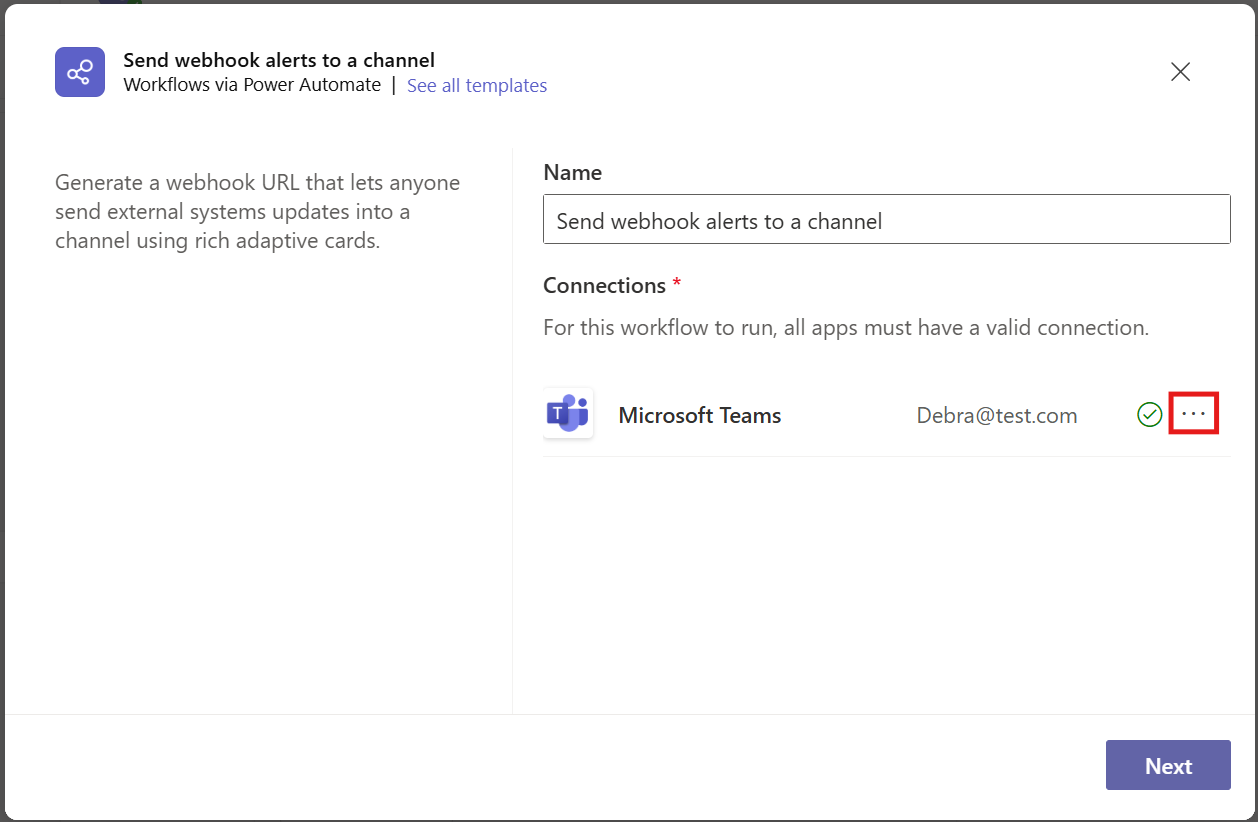
Task: Click the Connections heading
Action: pyautogui.click(x=604, y=285)
